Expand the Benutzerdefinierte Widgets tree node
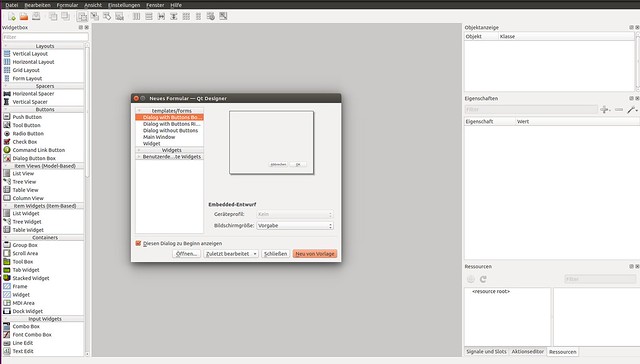The width and height of the screenshot is (640, 364). coord(139,157)
